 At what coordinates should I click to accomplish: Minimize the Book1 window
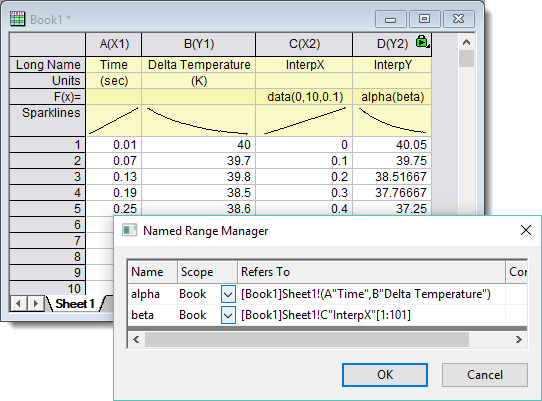(x=391, y=19)
